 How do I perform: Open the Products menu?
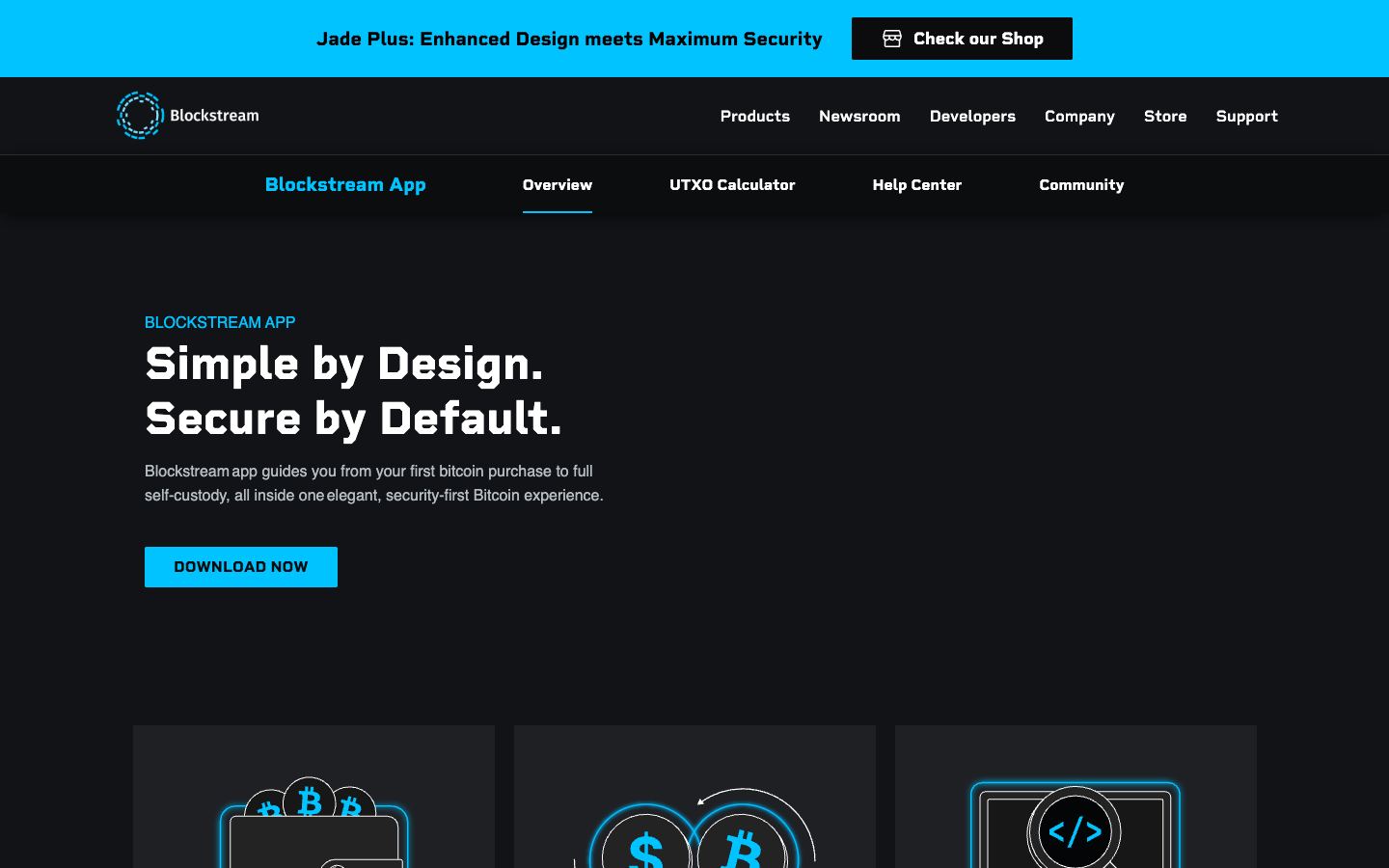(754, 116)
